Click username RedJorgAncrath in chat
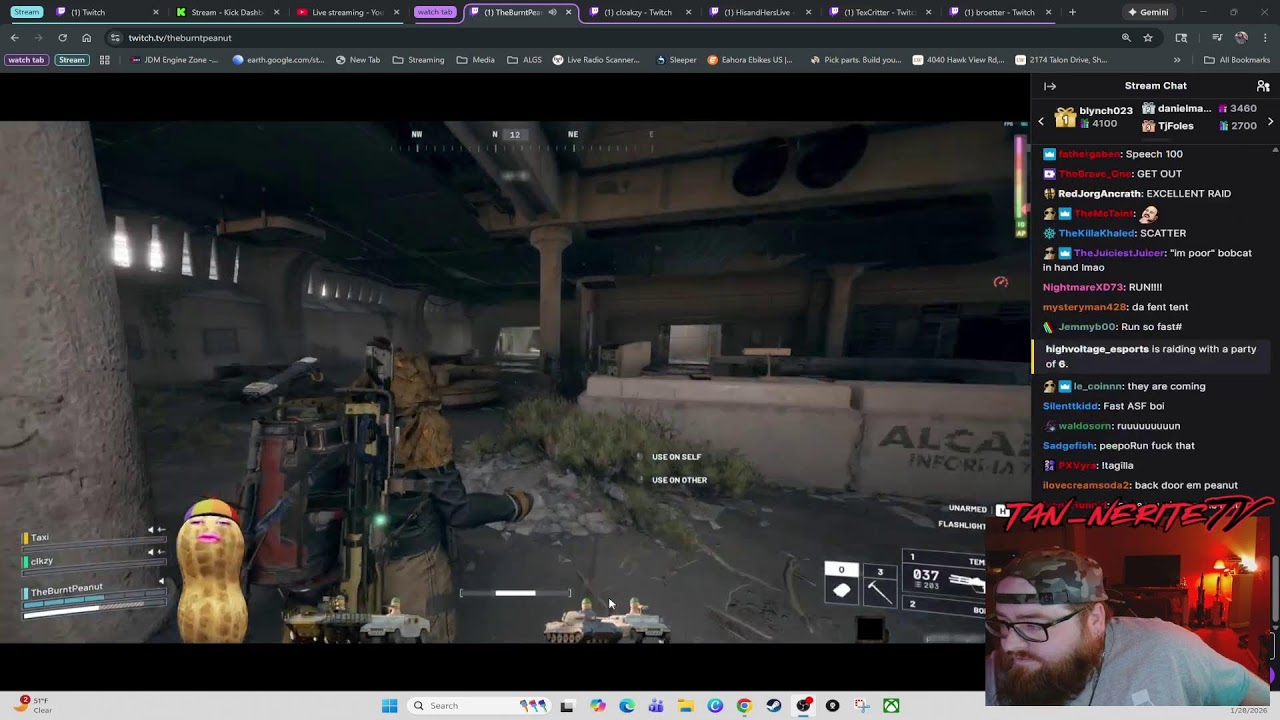The height and width of the screenshot is (720, 1280). tap(1099, 194)
